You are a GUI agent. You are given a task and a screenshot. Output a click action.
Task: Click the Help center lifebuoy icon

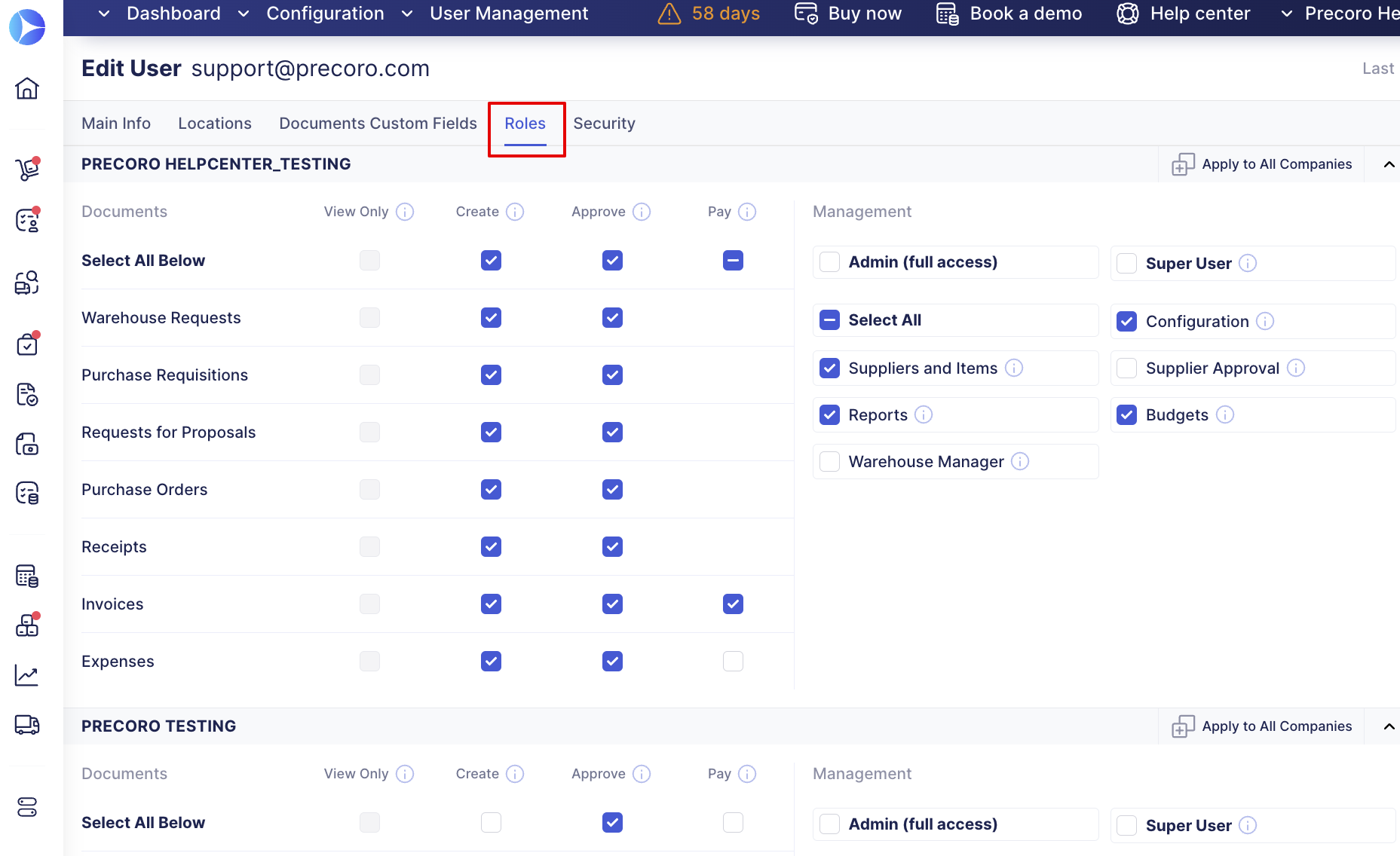click(1127, 14)
